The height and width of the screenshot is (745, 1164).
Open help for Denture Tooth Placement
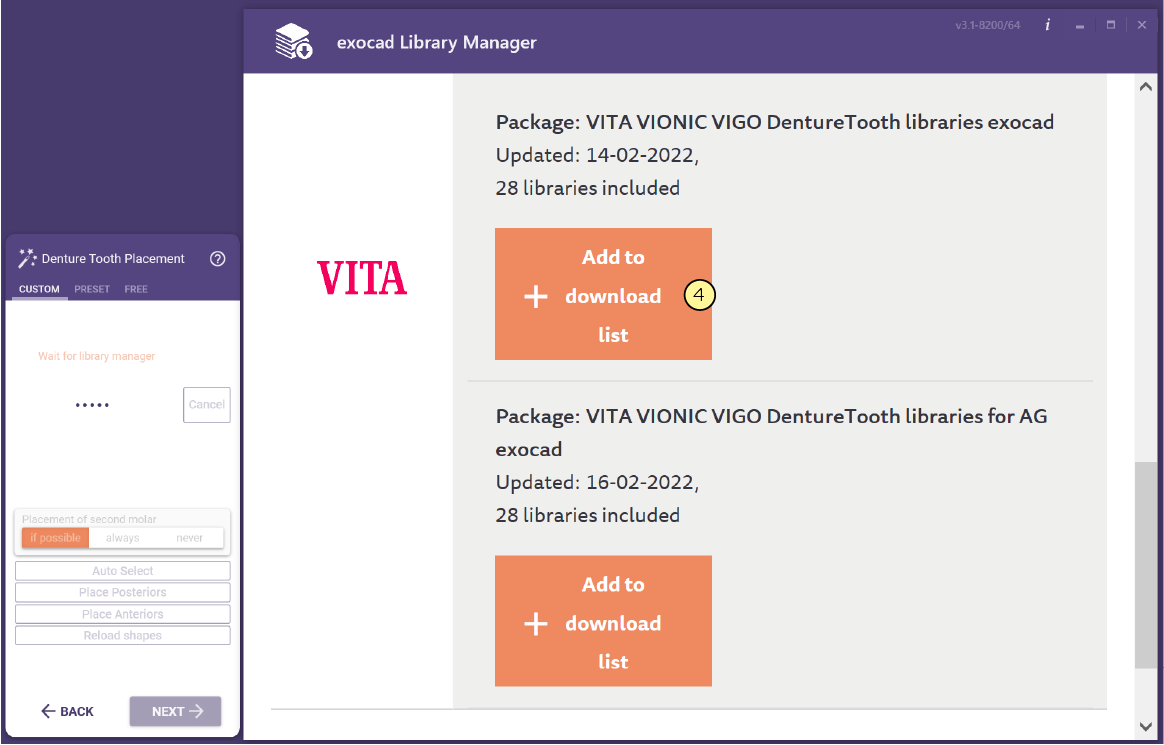point(218,259)
